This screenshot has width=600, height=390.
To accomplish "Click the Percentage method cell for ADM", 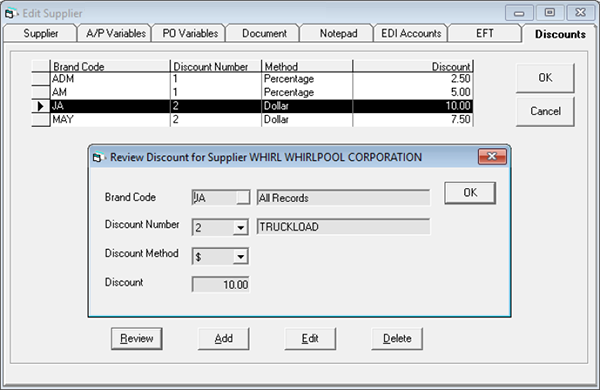I will point(307,79).
